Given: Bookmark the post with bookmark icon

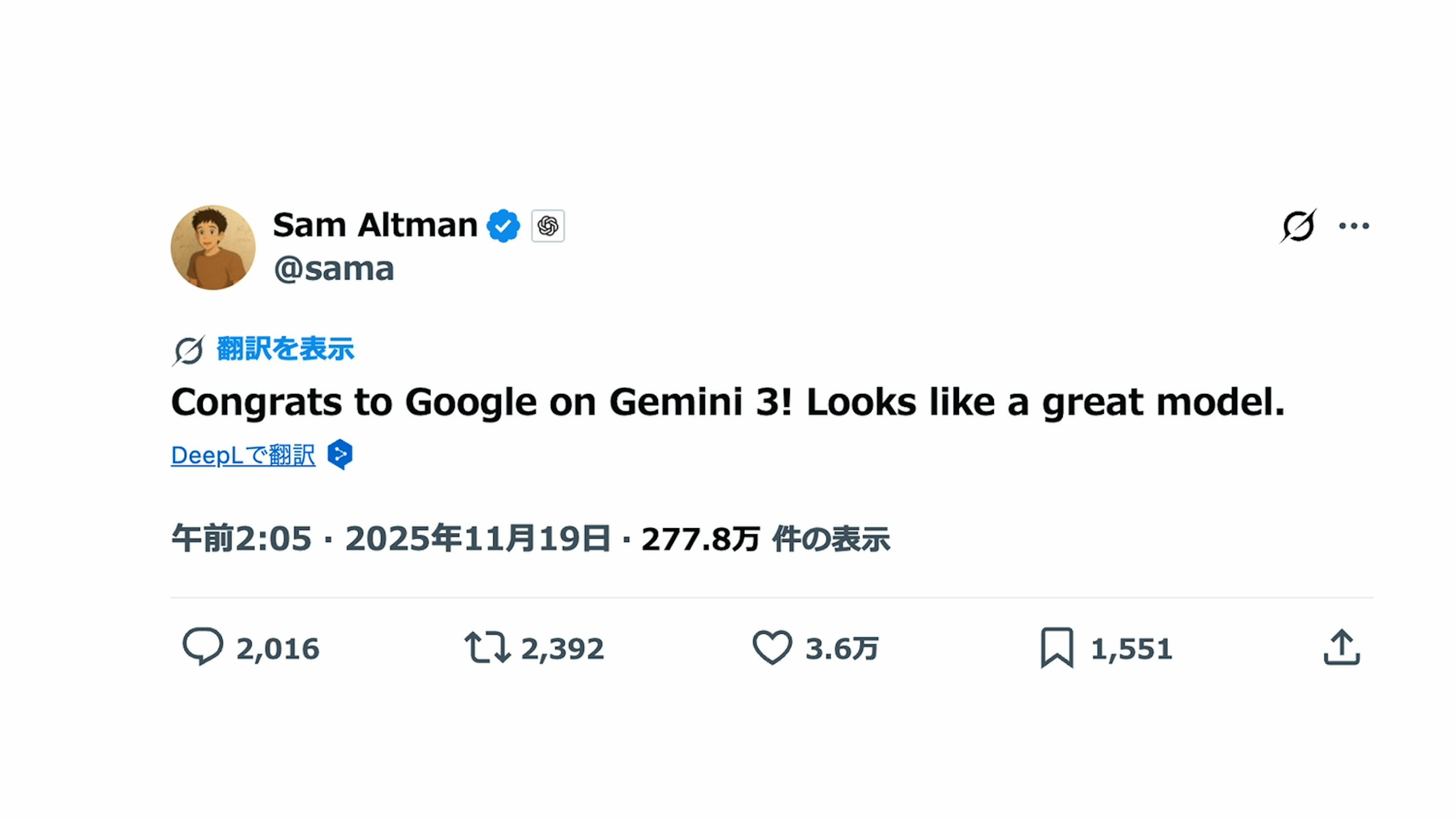Looking at the screenshot, I should (x=1057, y=647).
